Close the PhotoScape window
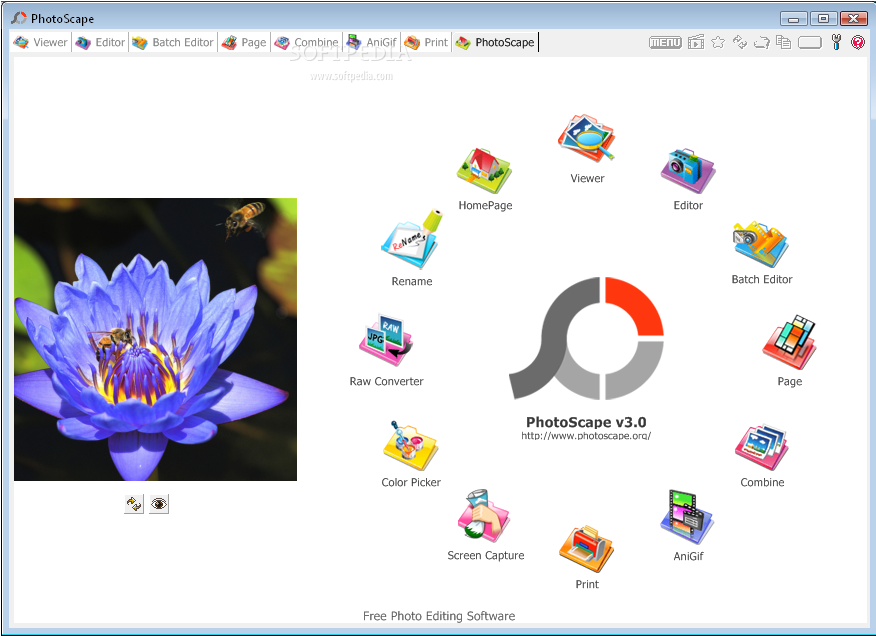This screenshot has width=876, height=636. 853,19
